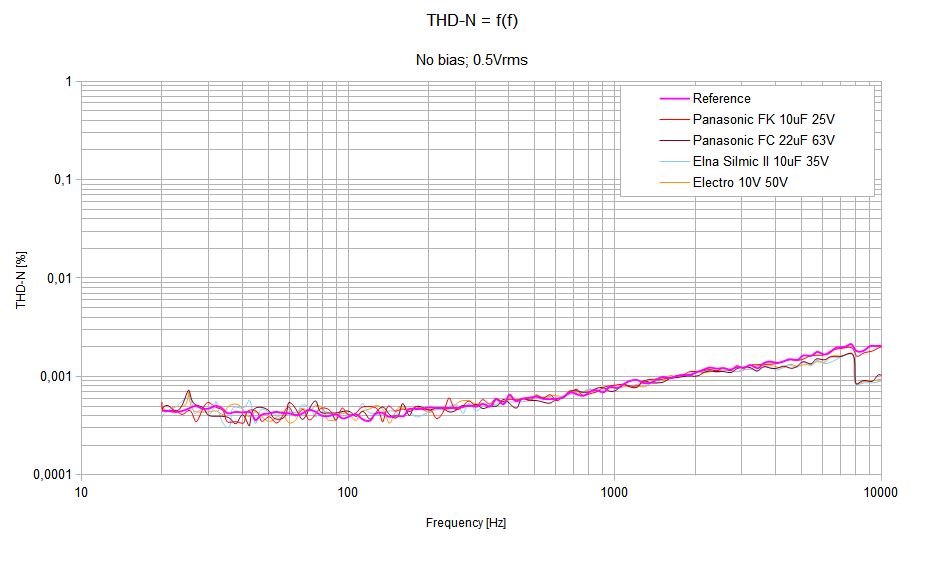This screenshot has height=567, width=945.
Task: Select the Panasonic FK 10uF 25V legend label
Action: [763, 119]
